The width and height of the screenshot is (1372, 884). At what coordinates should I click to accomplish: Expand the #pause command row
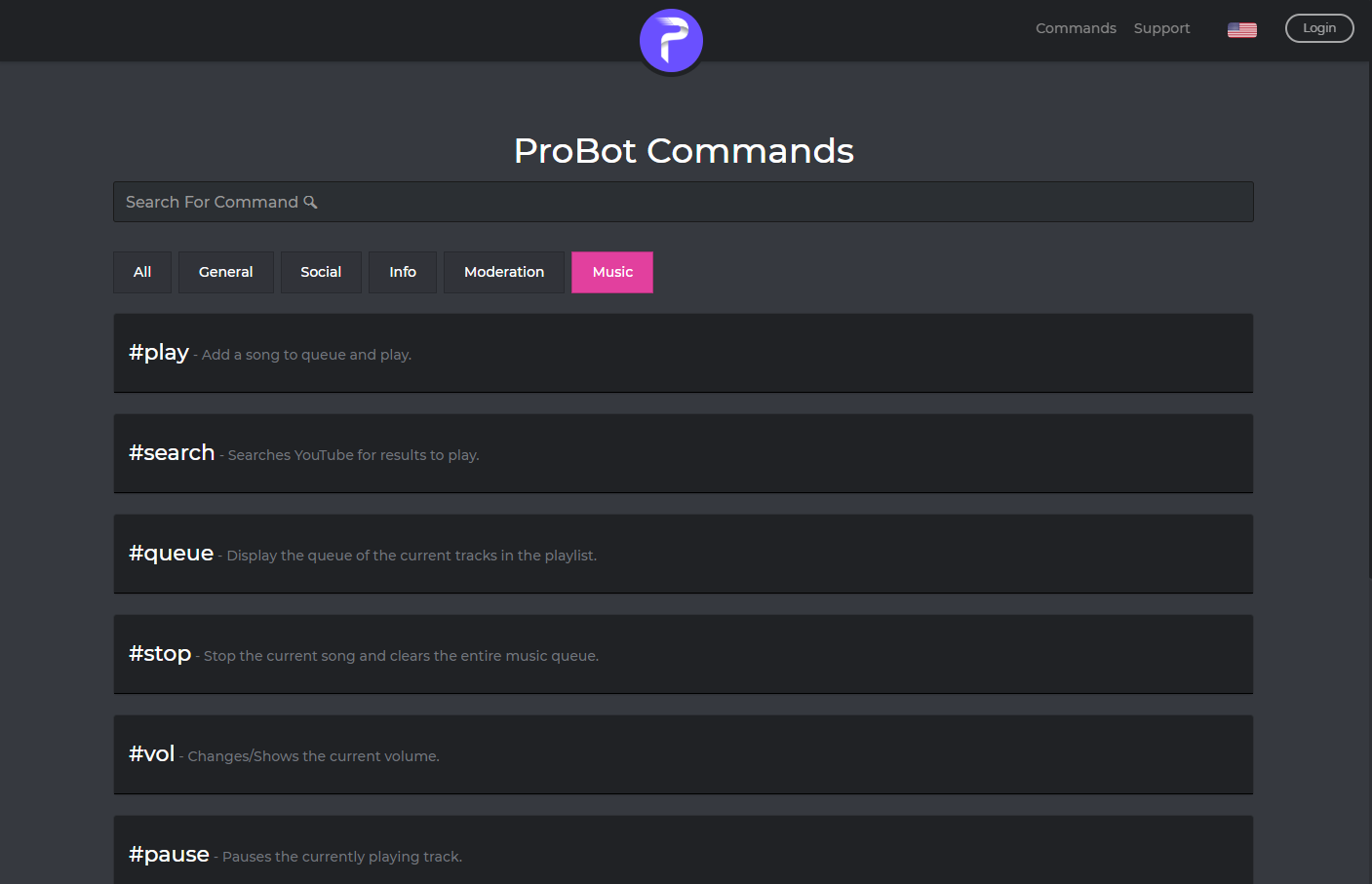(x=683, y=850)
